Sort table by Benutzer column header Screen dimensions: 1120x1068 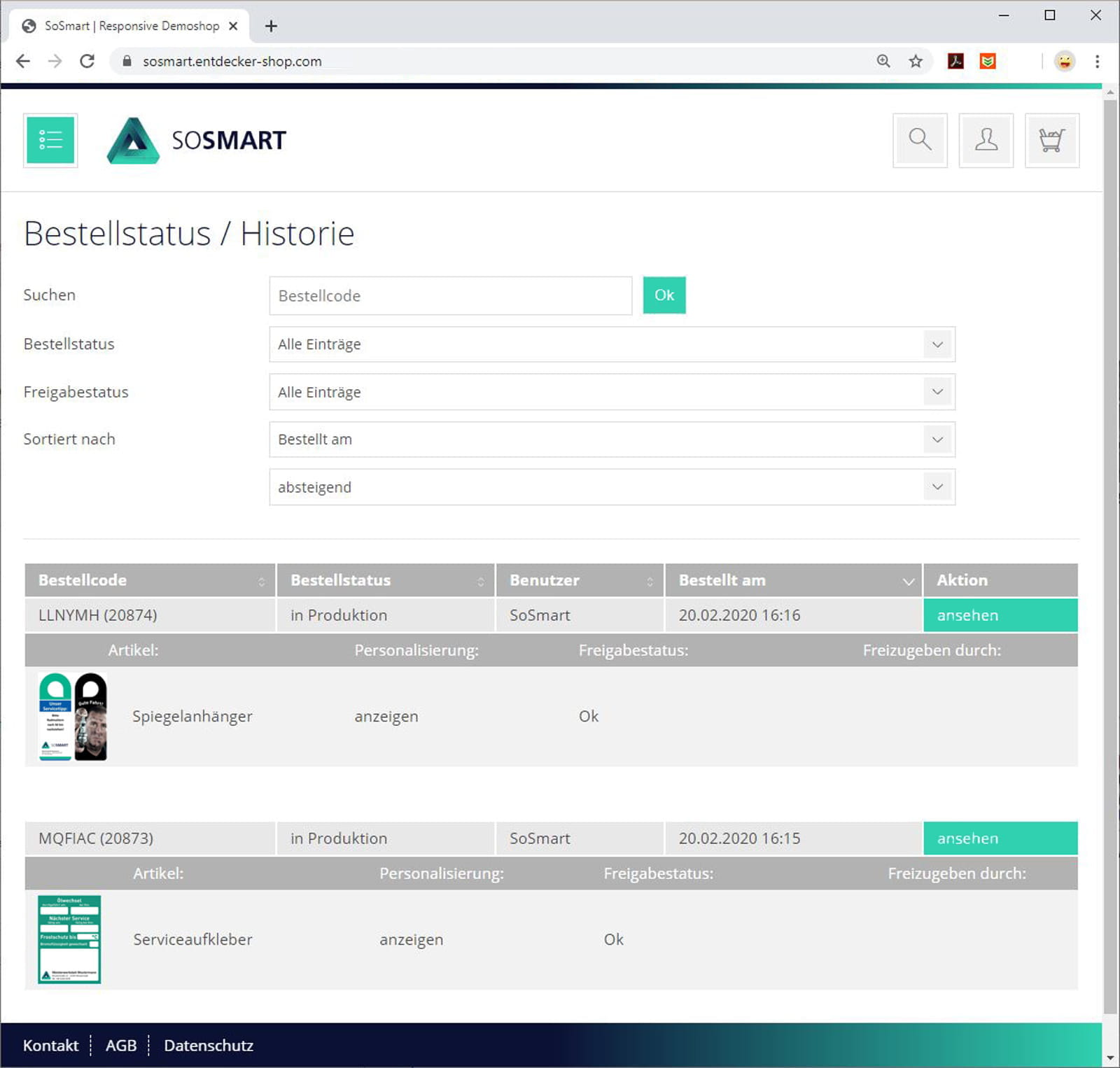580,580
